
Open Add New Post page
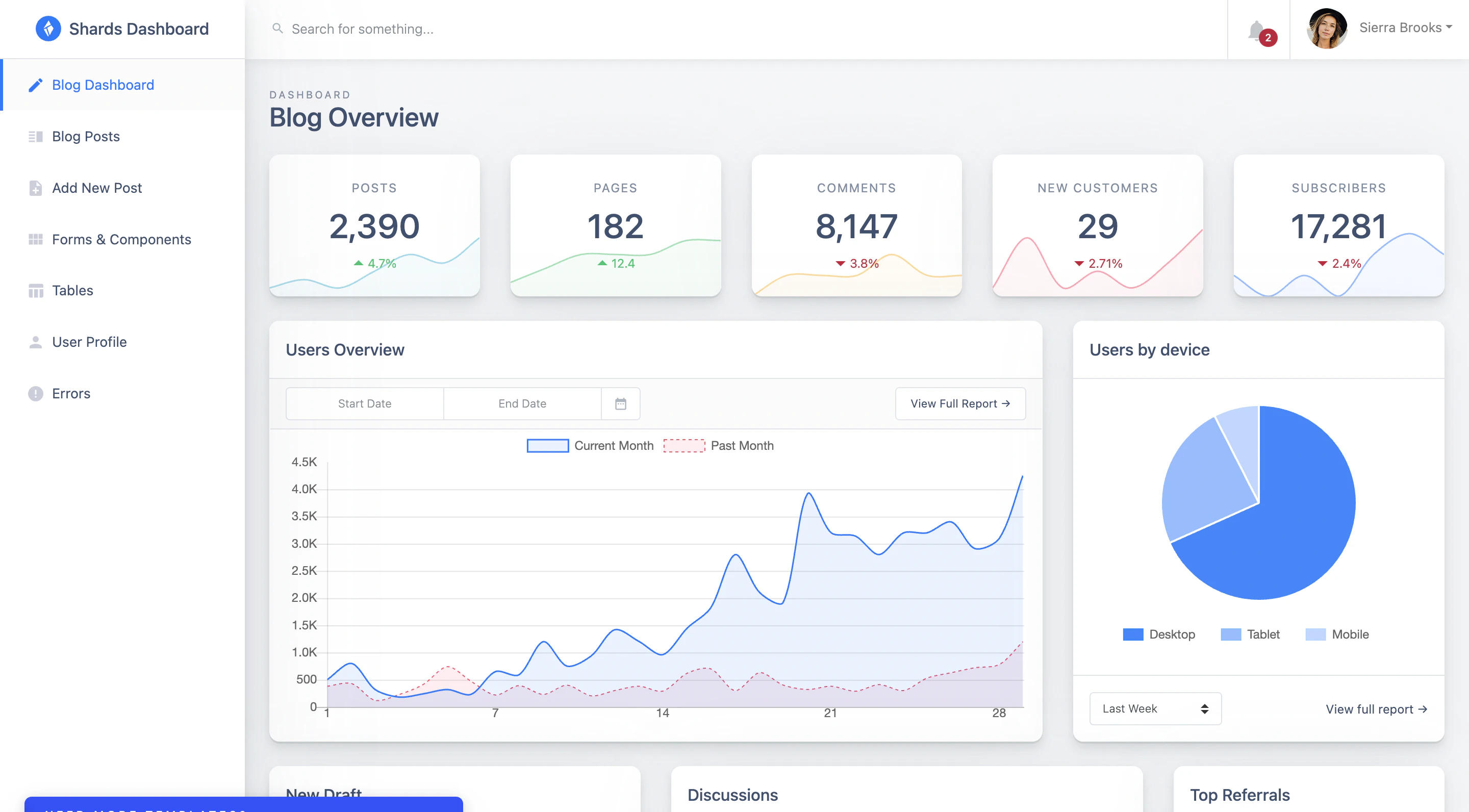pos(122,188)
